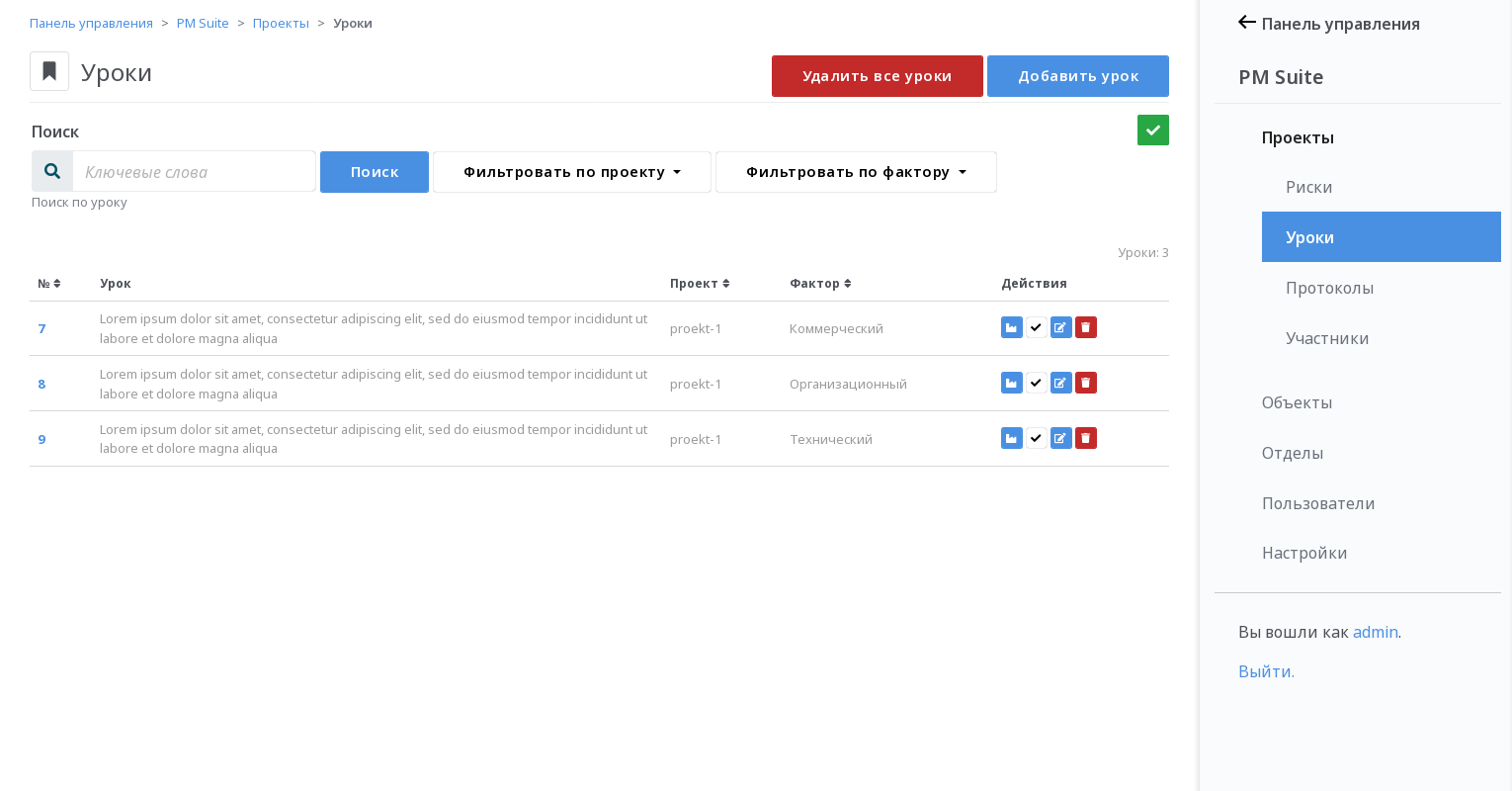
Task: Edit lesson 8 with the pencil icon
Action: click(x=1061, y=383)
